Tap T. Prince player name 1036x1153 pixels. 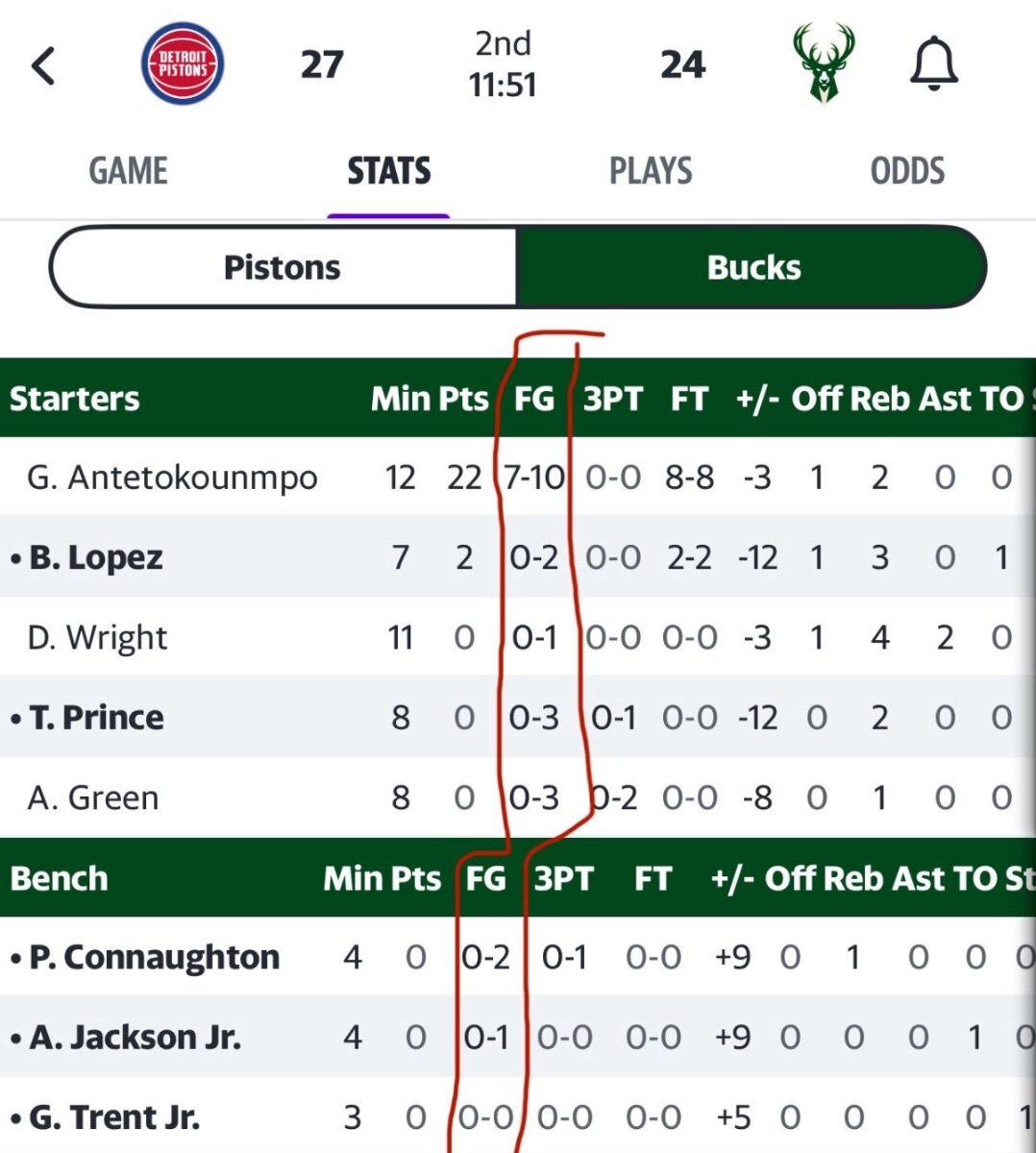96,717
